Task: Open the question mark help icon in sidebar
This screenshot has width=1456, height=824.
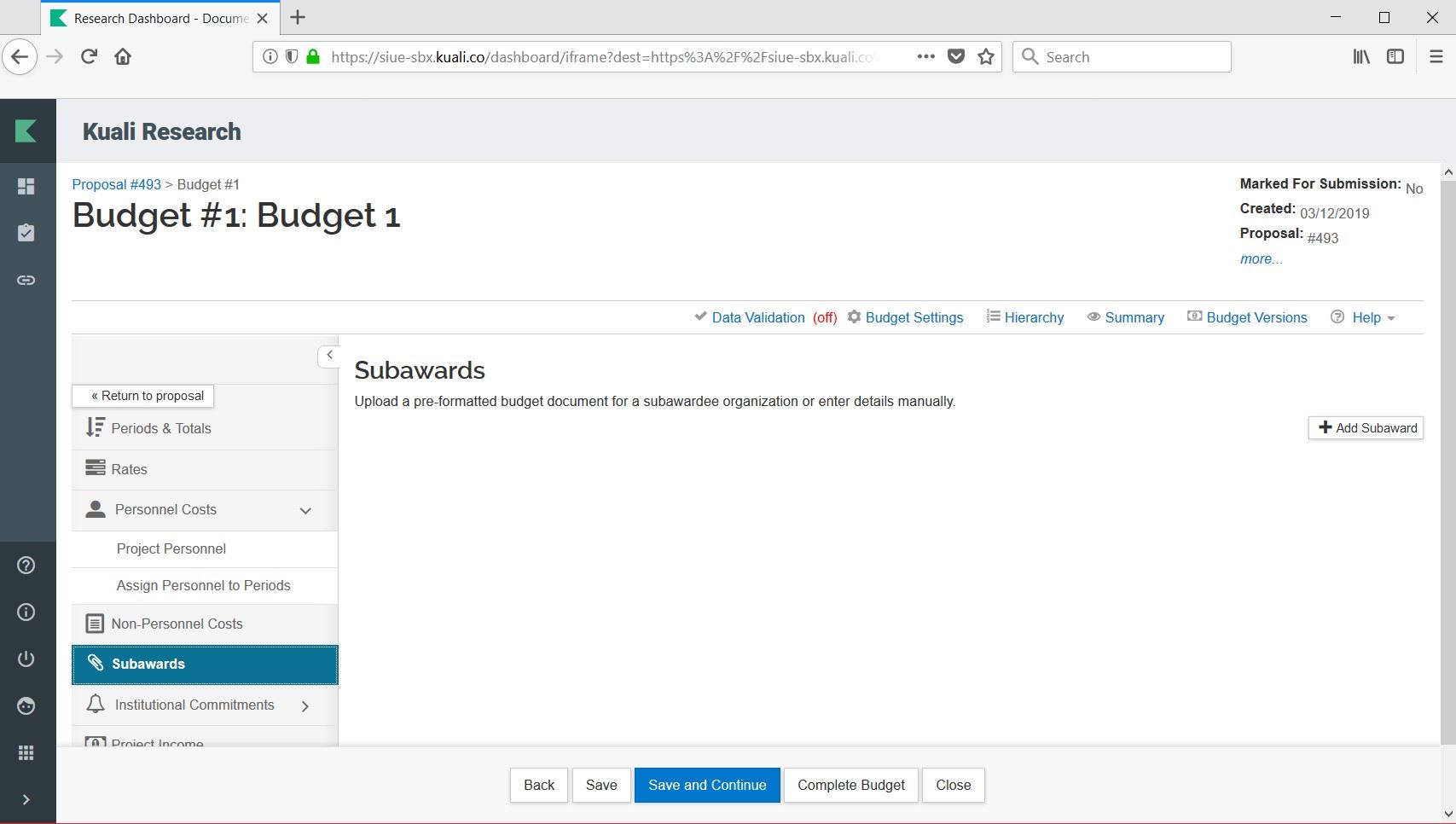Action: [26, 566]
